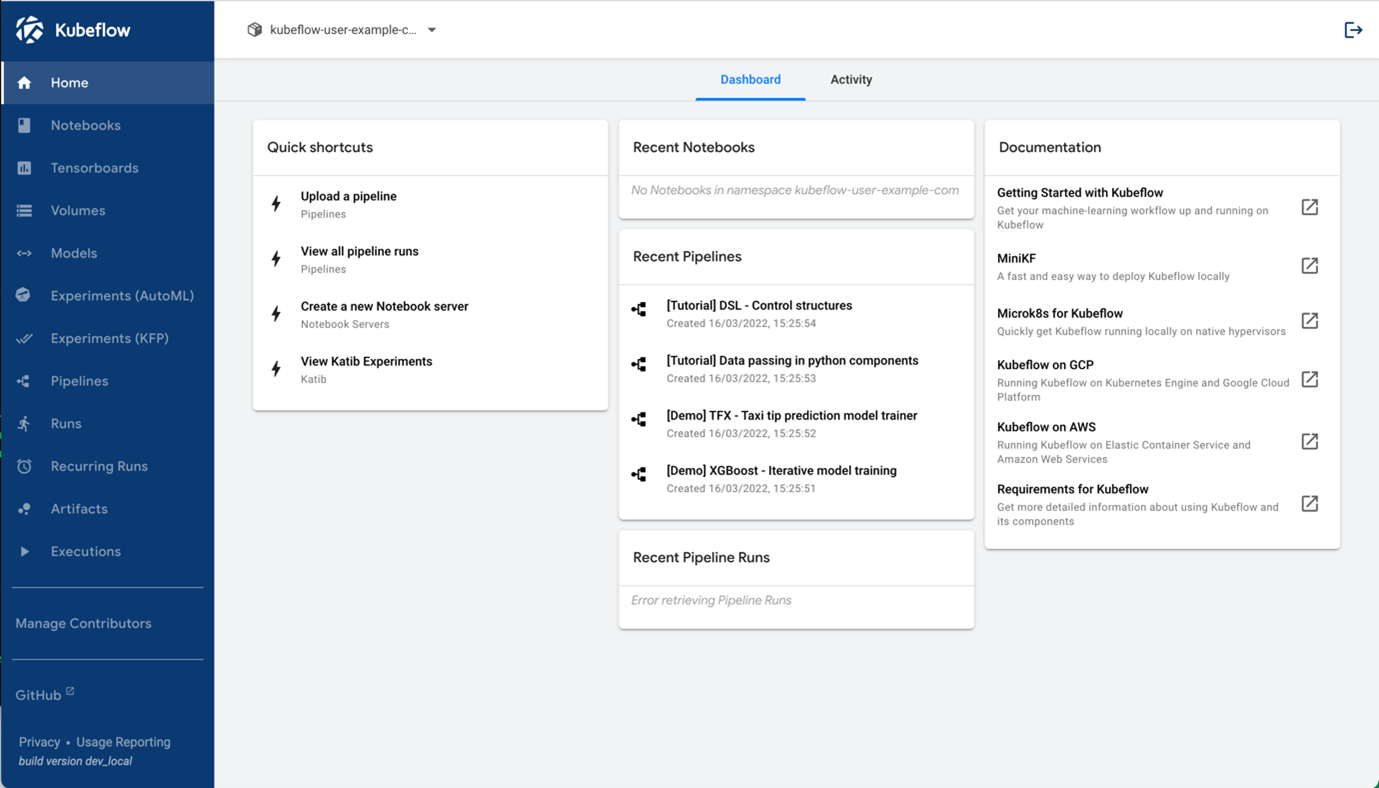The image size is (1379, 788).
Task: Open the Volumes sidebar item
Action: [75, 210]
